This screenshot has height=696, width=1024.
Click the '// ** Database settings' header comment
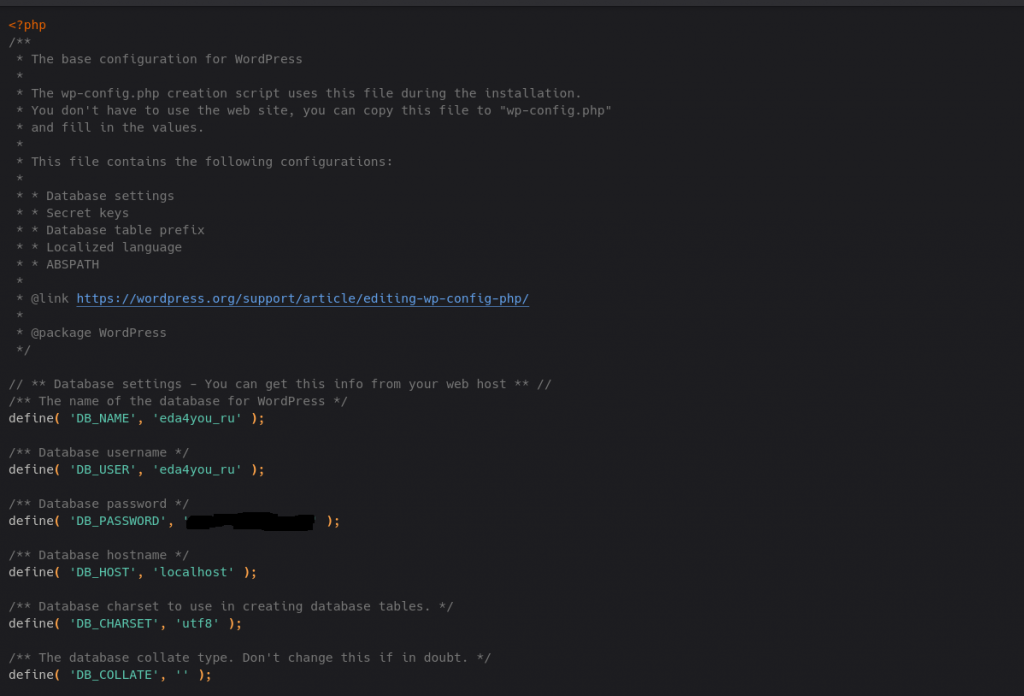280,384
